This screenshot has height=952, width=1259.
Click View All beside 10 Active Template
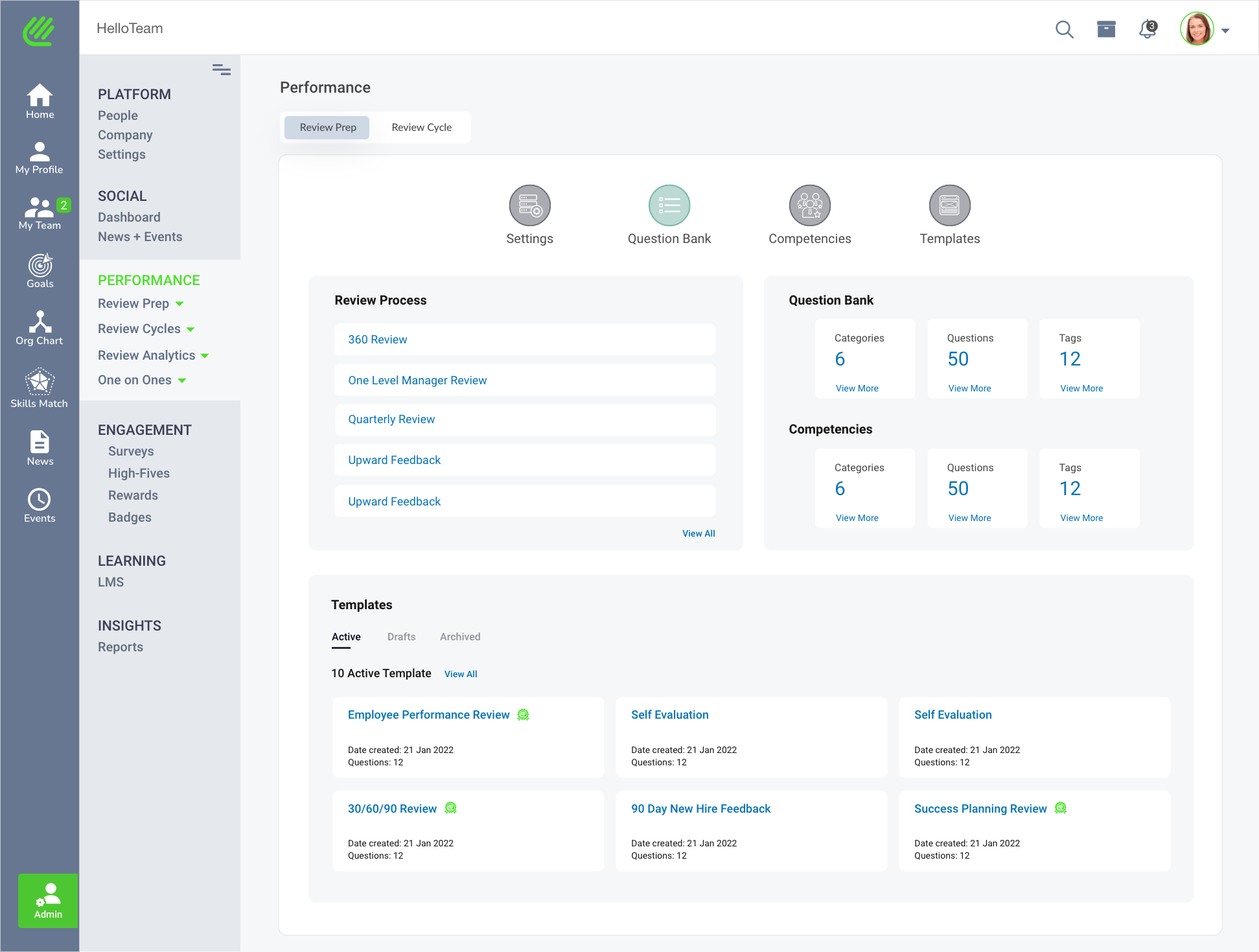[461, 674]
